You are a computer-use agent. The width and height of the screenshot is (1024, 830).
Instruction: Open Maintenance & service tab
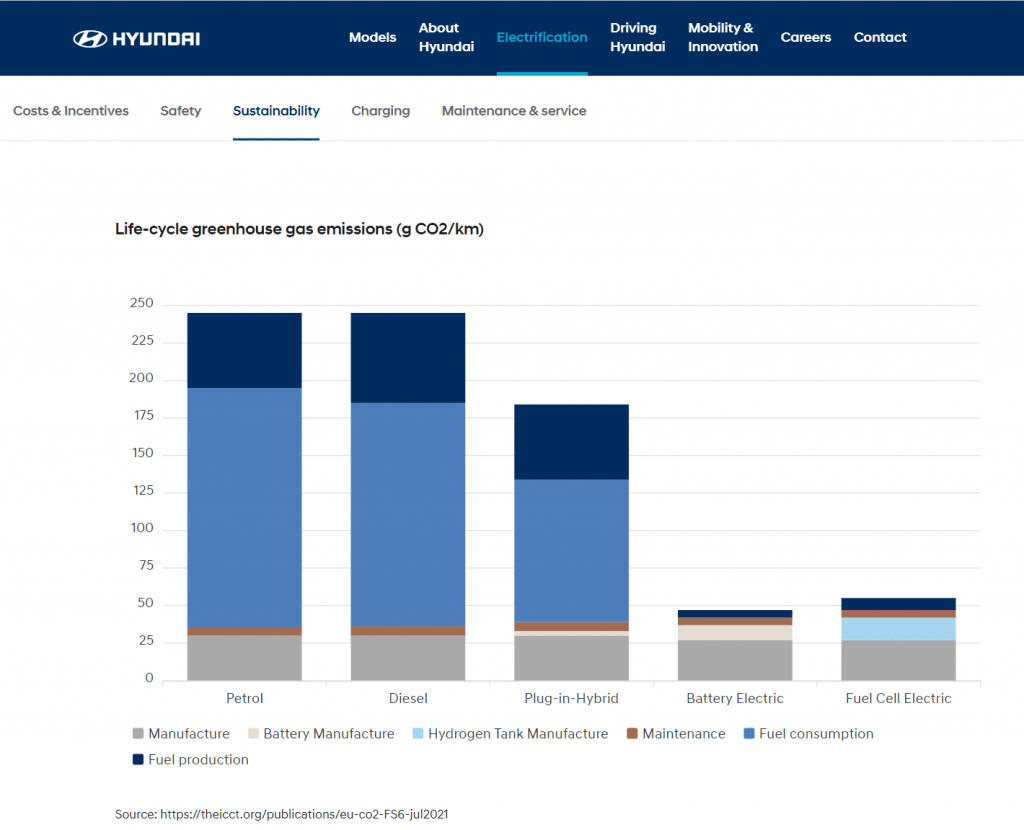coord(514,111)
